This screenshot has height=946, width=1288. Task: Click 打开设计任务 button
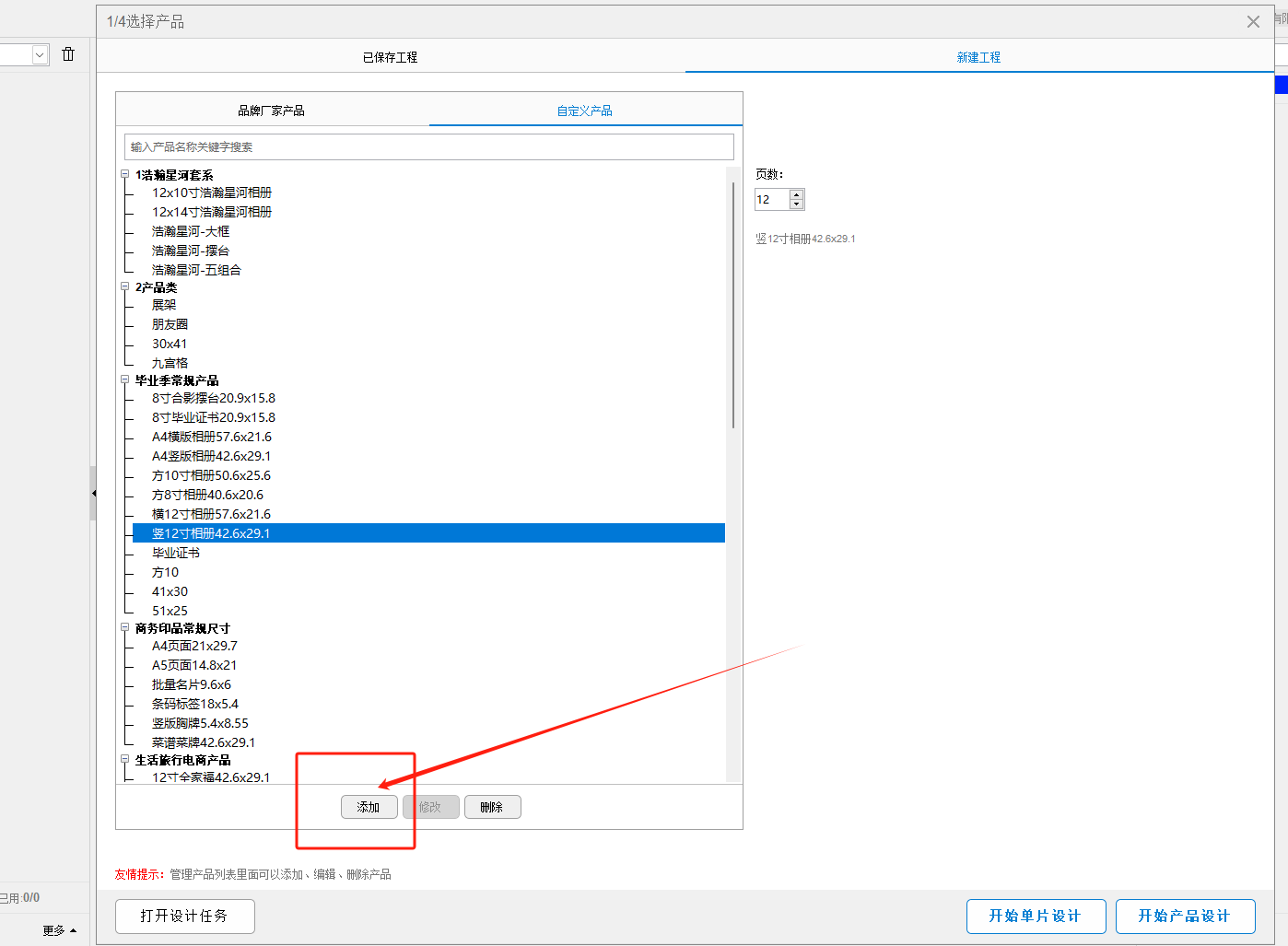[184, 916]
